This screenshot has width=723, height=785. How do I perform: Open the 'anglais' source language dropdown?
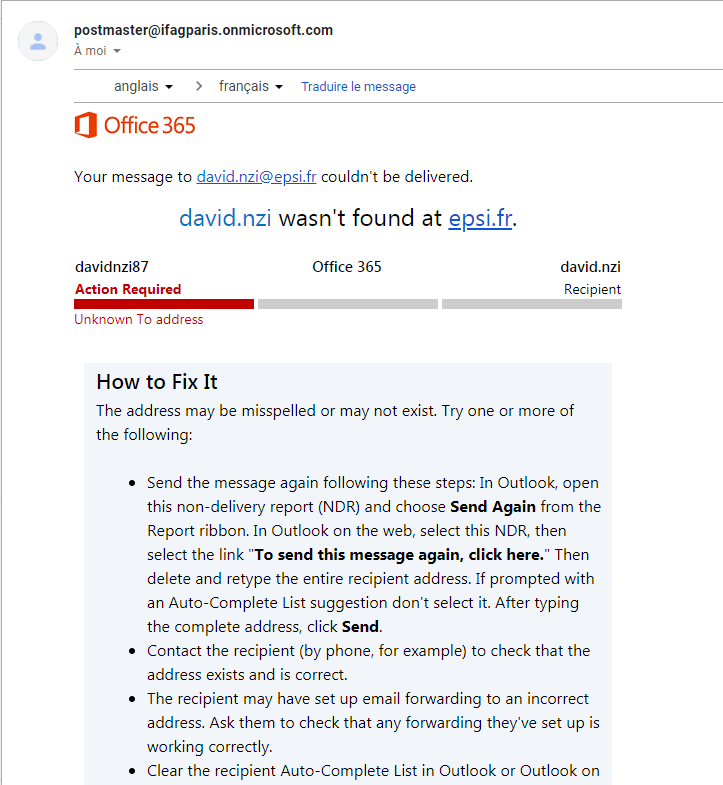point(143,86)
